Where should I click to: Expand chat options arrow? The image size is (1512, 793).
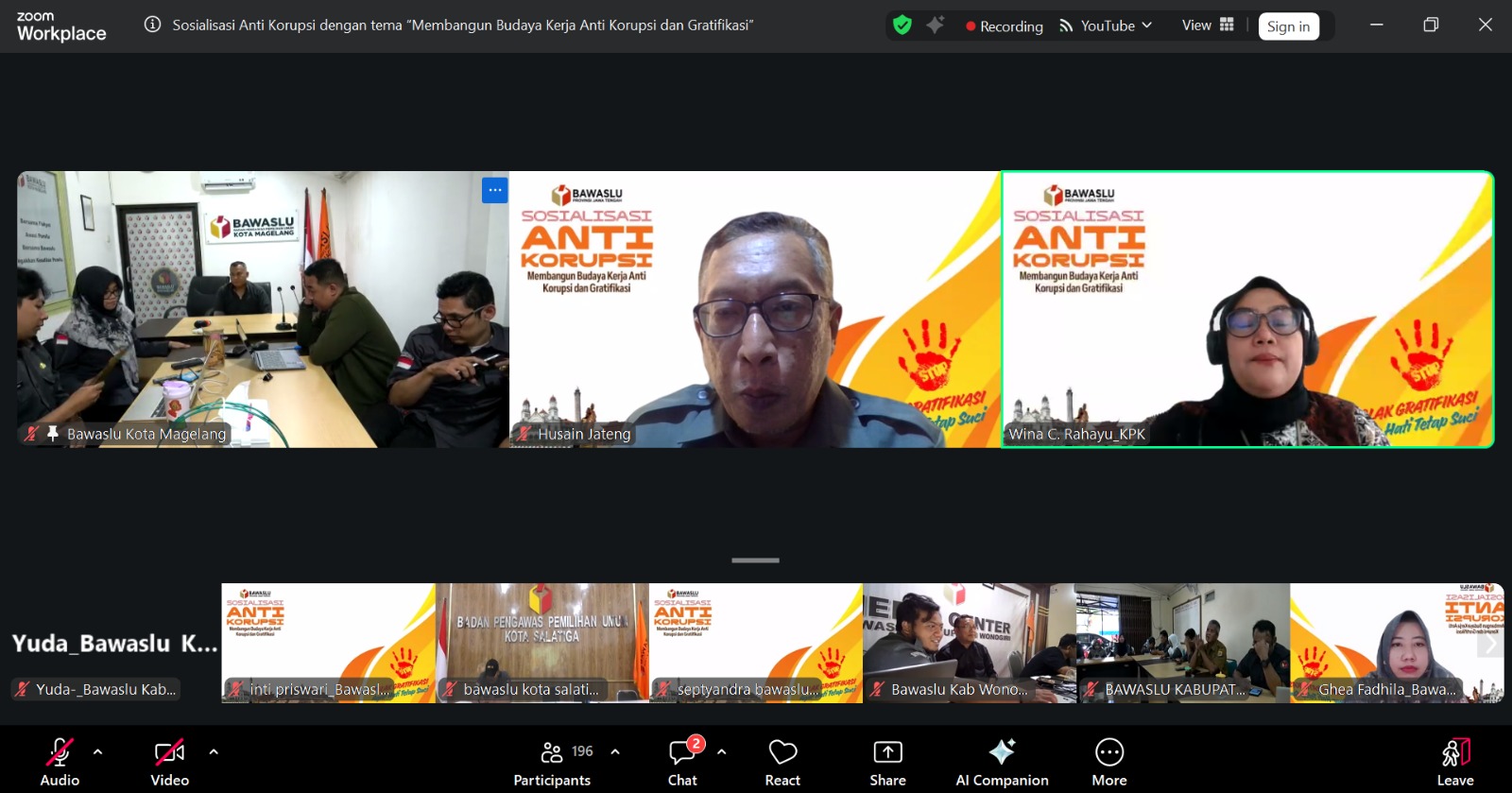[x=722, y=752]
